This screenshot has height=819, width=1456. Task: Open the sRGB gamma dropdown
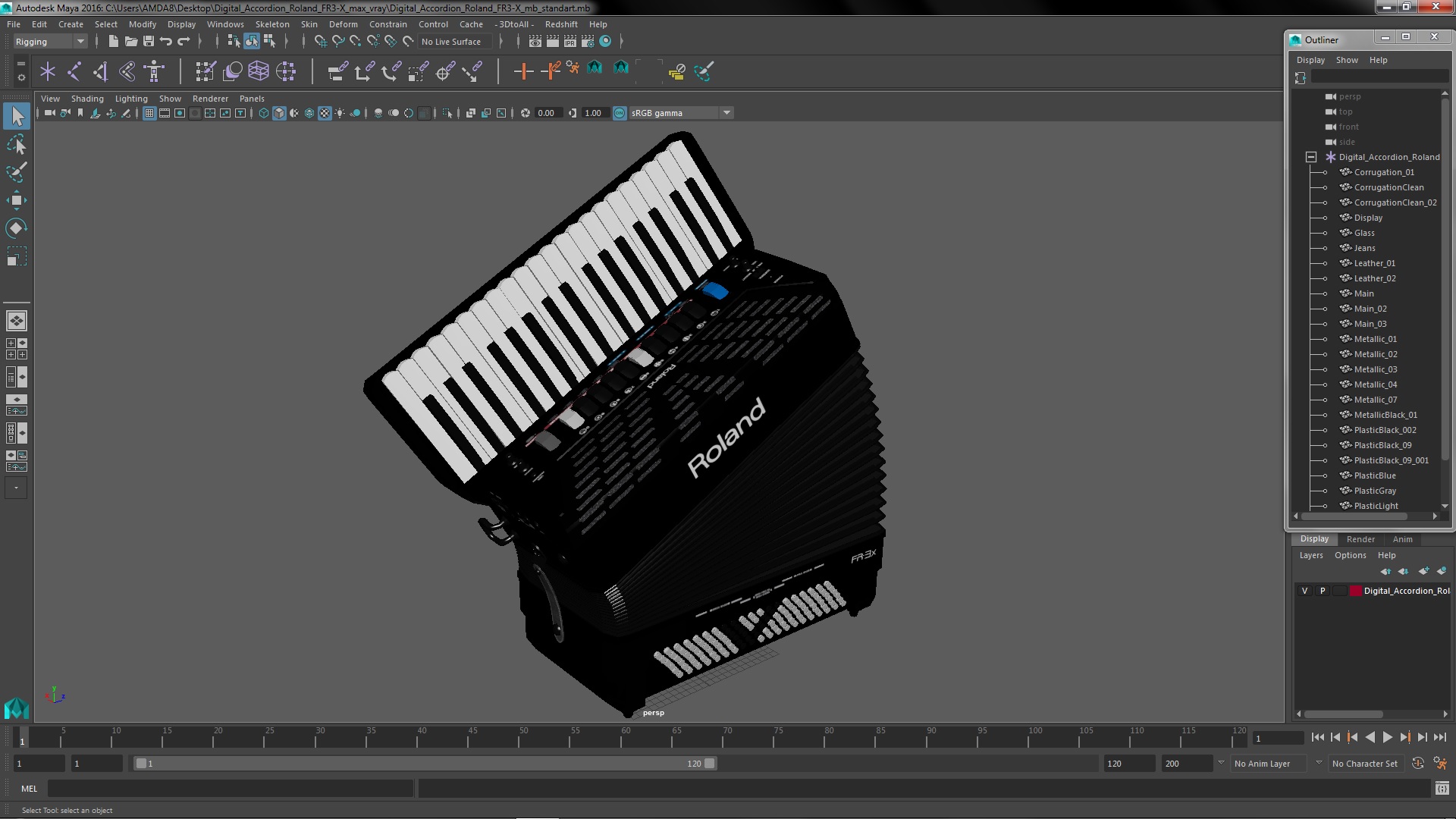tap(681, 113)
